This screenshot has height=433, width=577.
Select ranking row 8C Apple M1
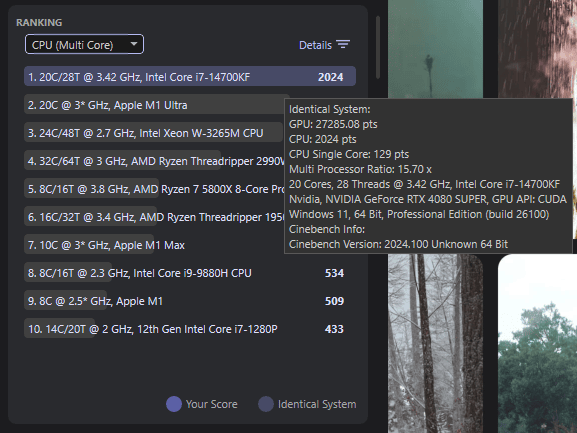[190, 301]
